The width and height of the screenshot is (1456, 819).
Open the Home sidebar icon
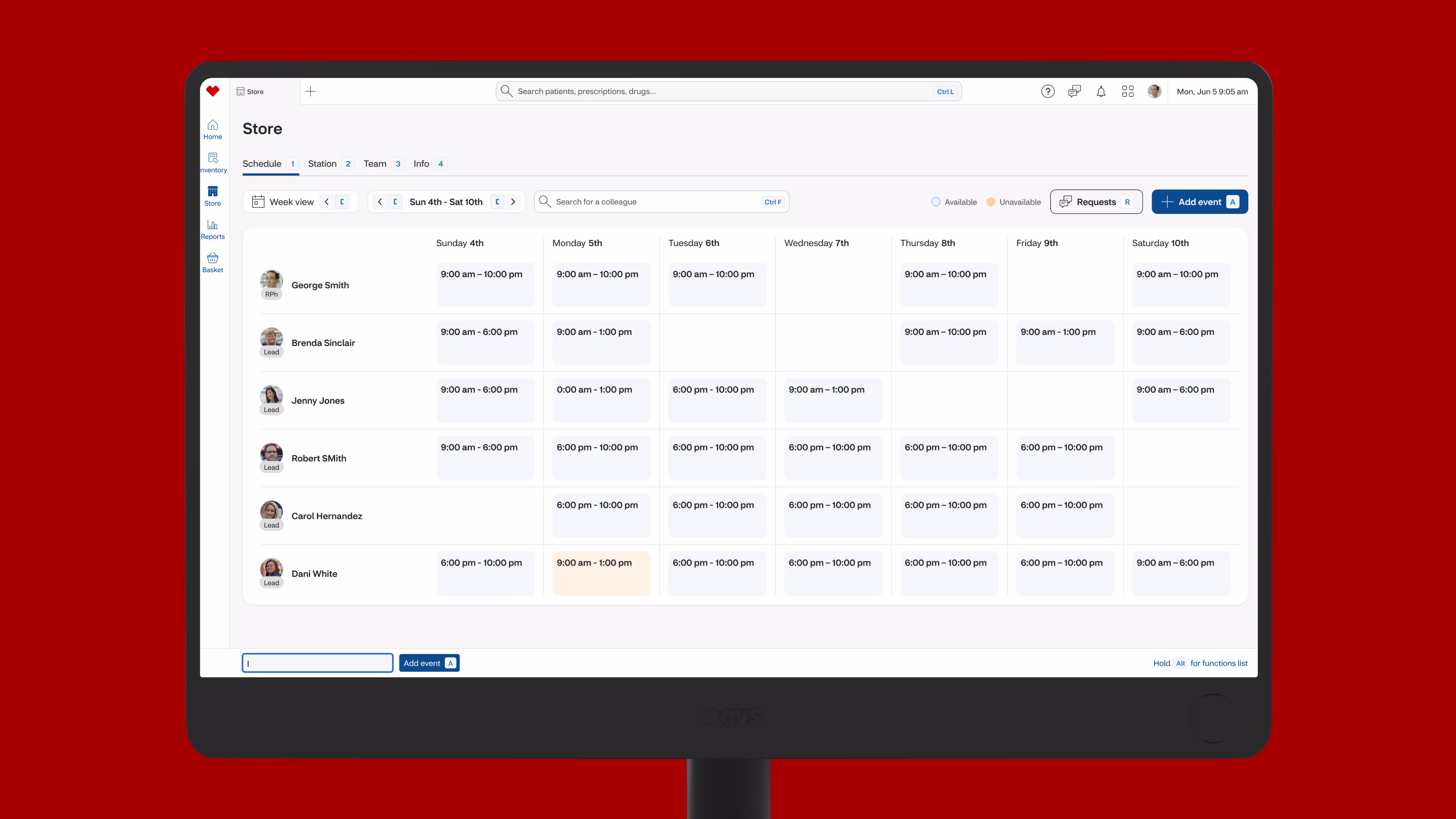212,129
